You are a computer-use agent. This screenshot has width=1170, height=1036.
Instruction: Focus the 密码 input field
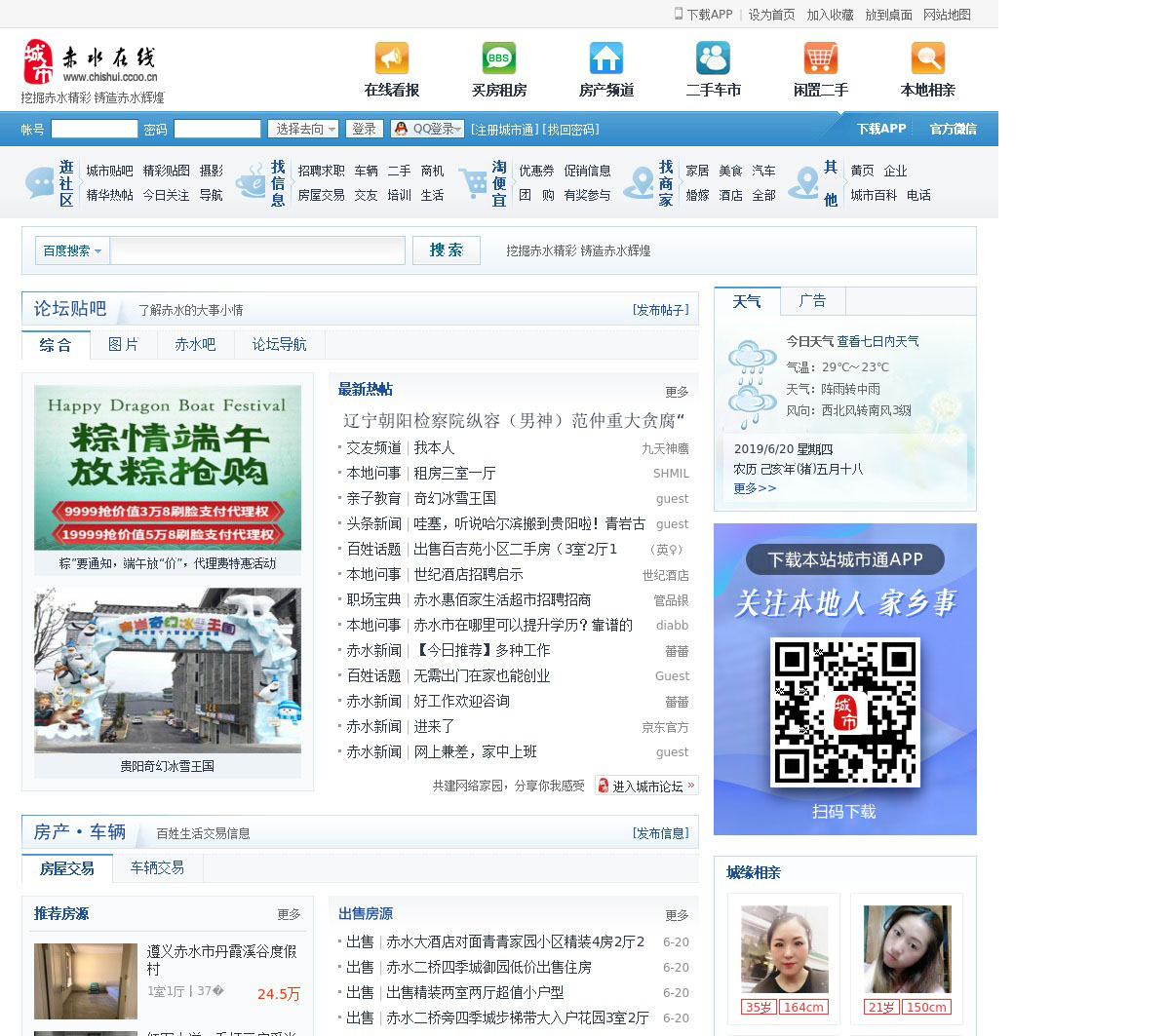point(217,129)
